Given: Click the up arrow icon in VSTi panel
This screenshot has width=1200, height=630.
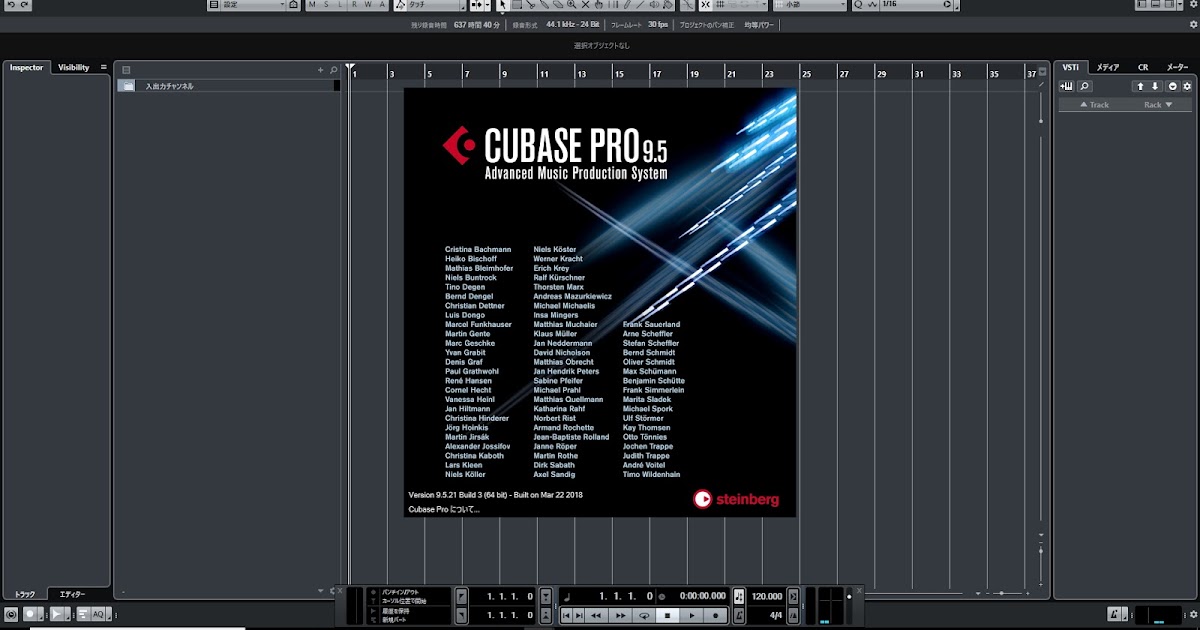Looking at the screenshot, I should pos(1140,86).
